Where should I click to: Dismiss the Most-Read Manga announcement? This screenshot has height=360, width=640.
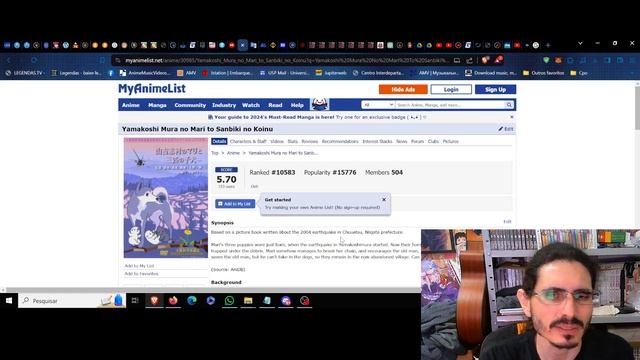point(511,117)
